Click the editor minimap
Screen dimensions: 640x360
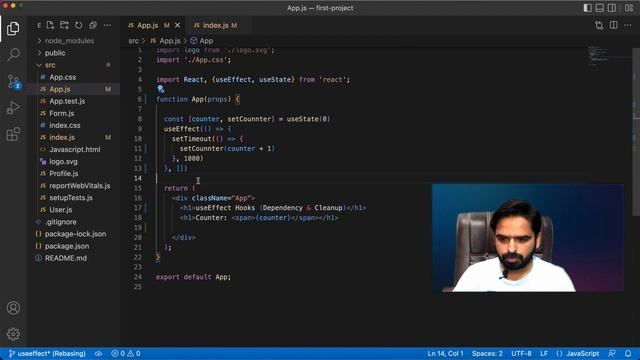point(609,57)
